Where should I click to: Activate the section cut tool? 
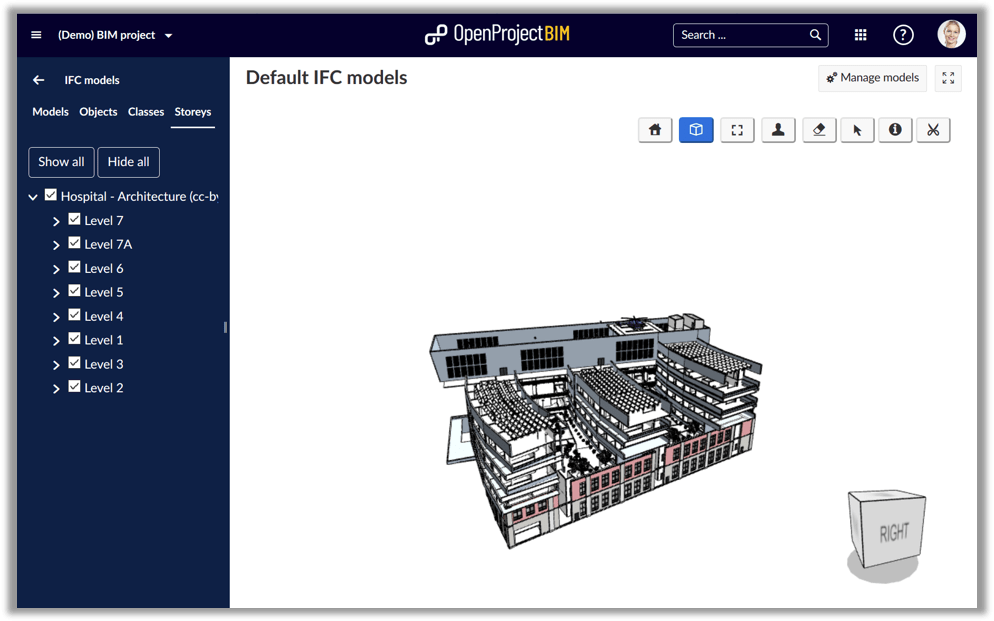[x=932, y=129]
